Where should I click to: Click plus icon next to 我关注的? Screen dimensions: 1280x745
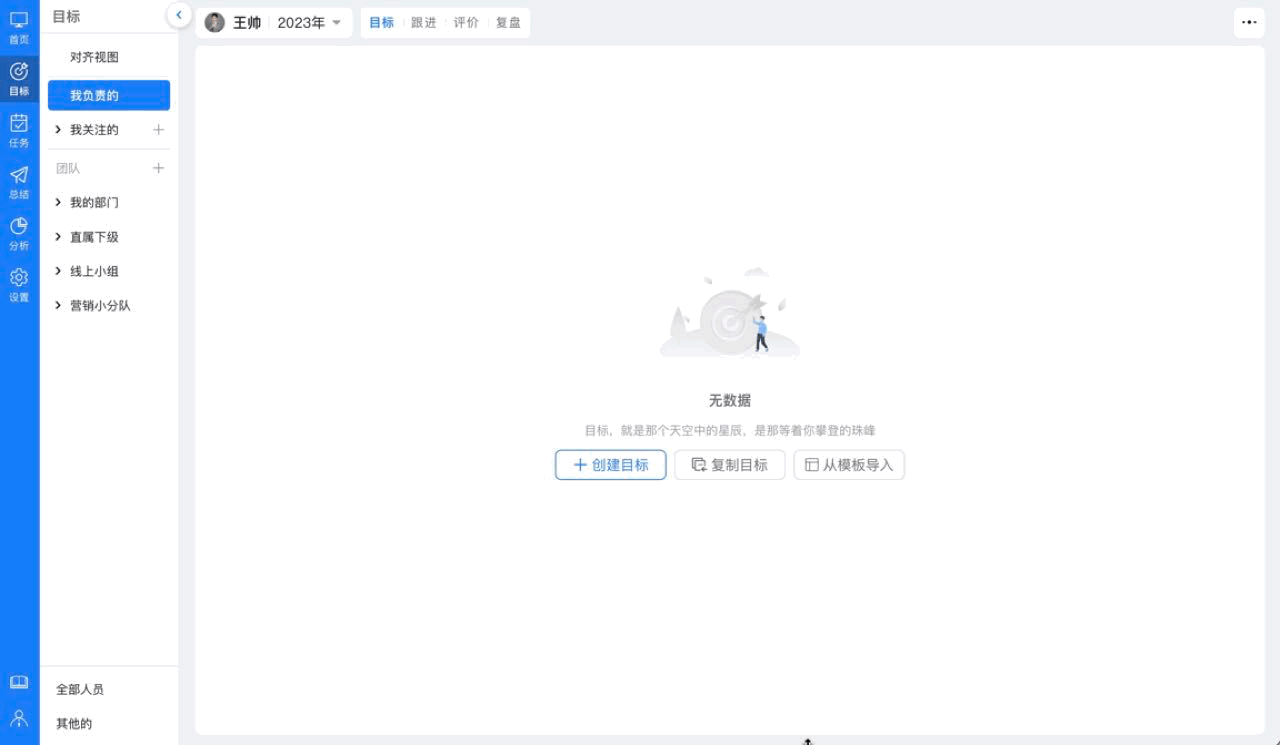click(x=158, y=130)
